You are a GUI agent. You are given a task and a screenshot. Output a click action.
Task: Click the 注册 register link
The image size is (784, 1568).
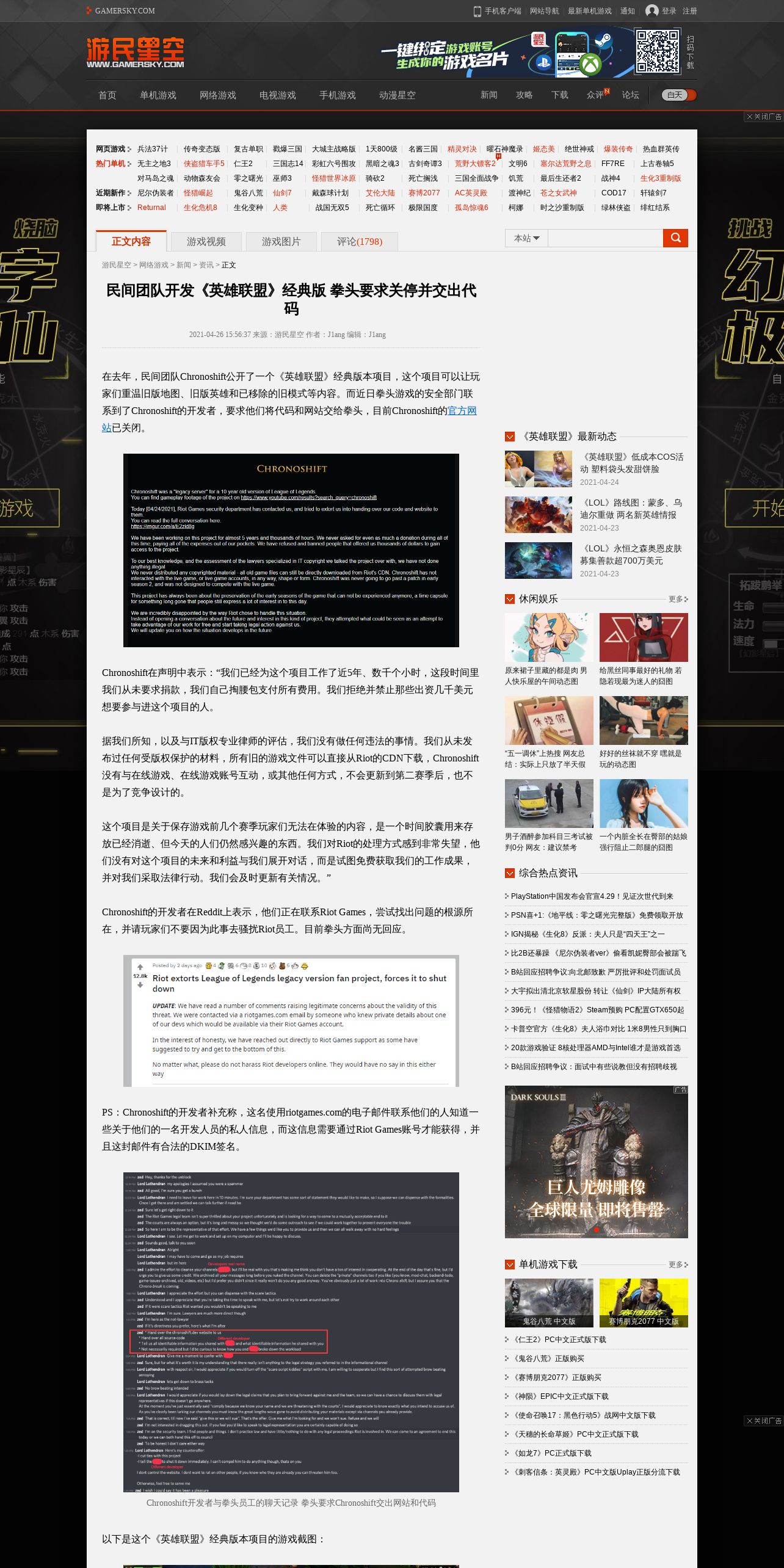[690, 11]
